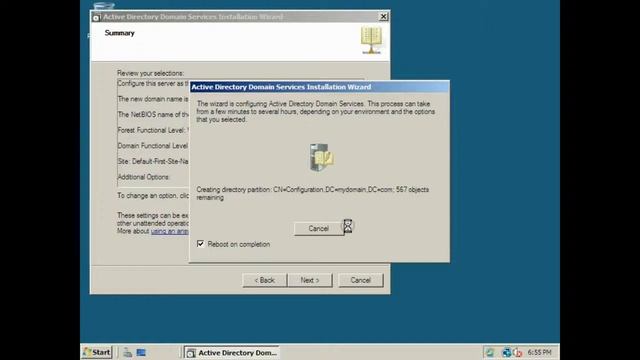
Task: Click the wizard's title bar system icon
Action: pyautogui.click(x=96, y=17)
